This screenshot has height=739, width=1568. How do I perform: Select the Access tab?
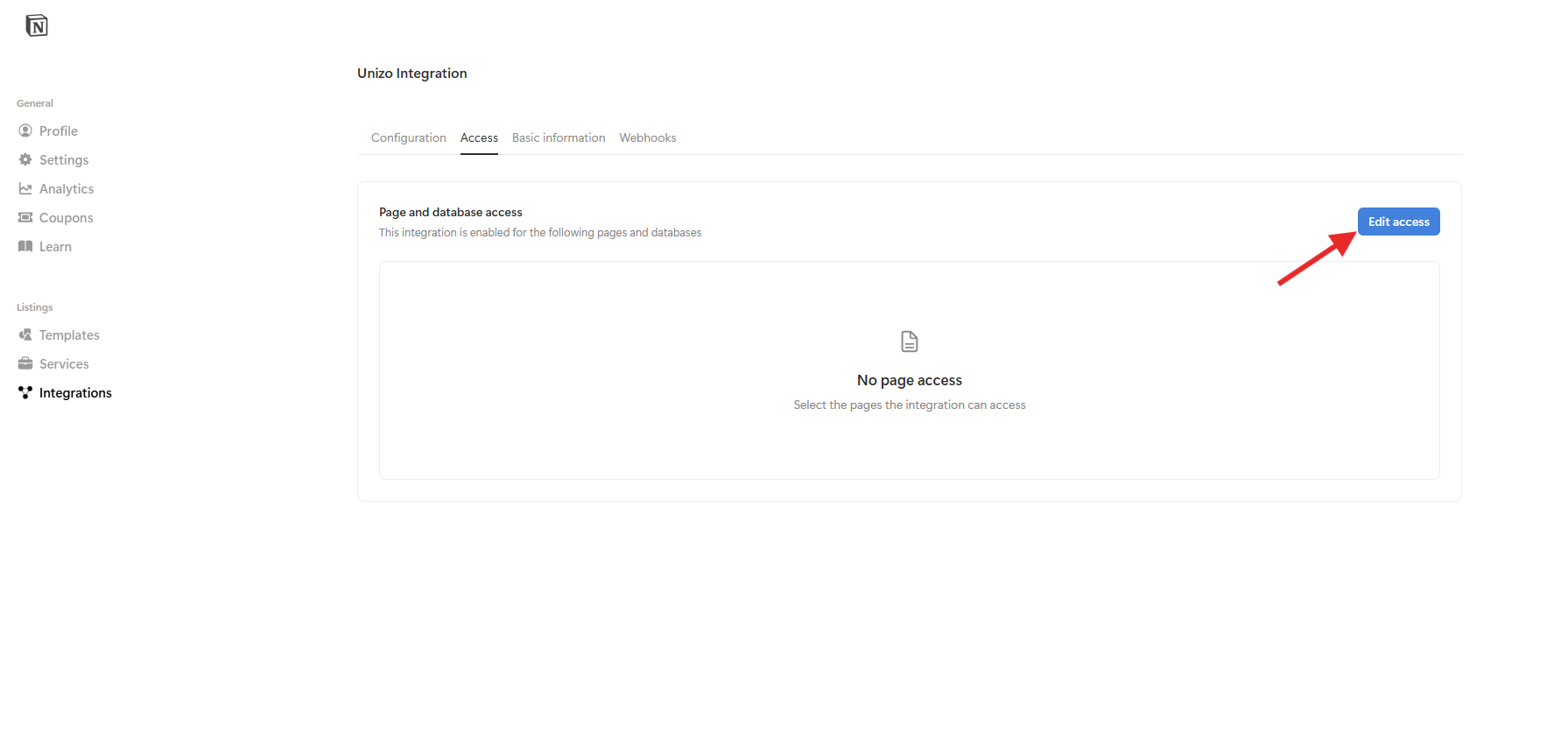(x=479, y=137)
